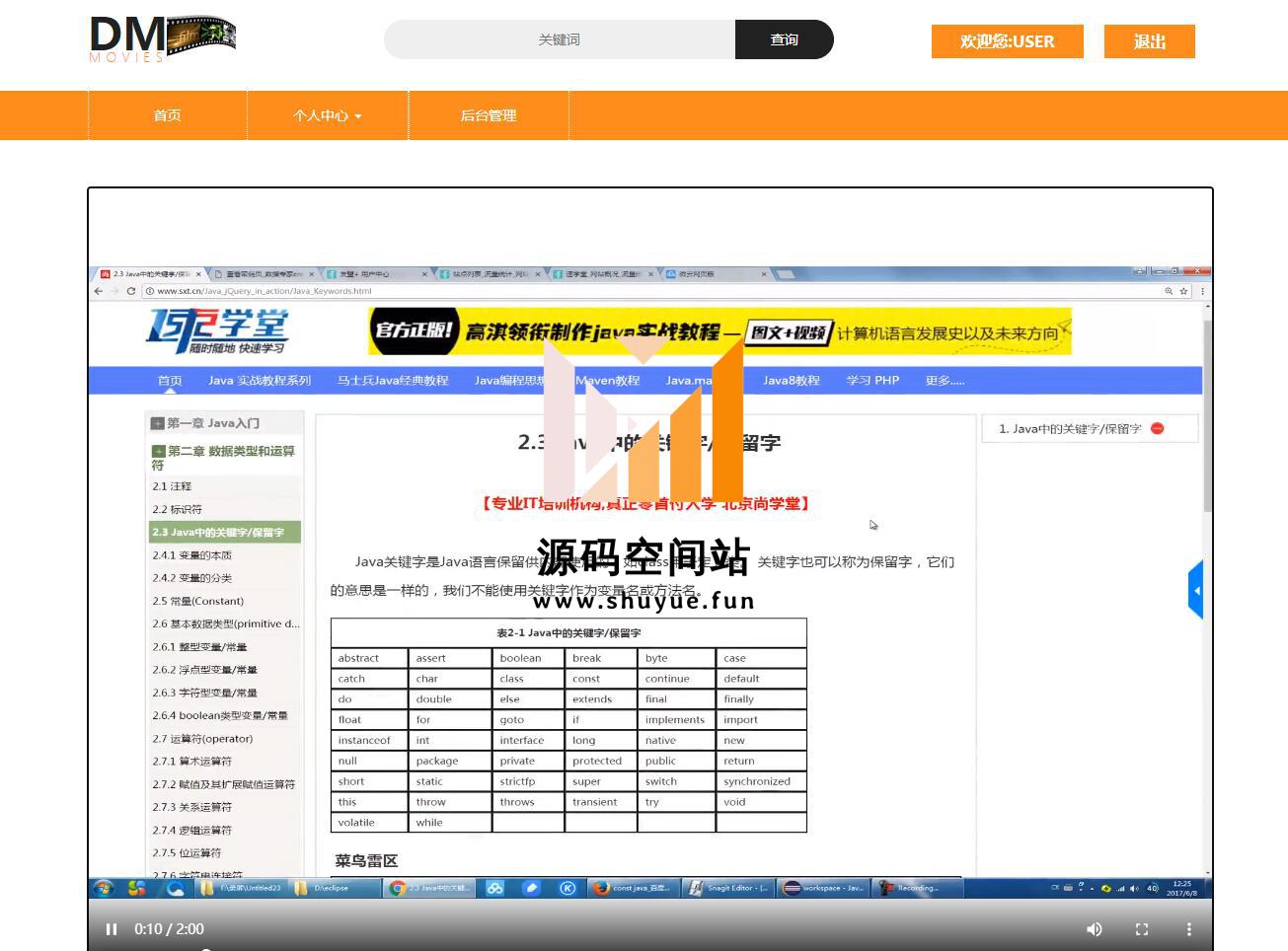Viewport: 1288px width, 951px height.
Task: Select 2.7 运算符(operator) chapter item
Action: 202,738
